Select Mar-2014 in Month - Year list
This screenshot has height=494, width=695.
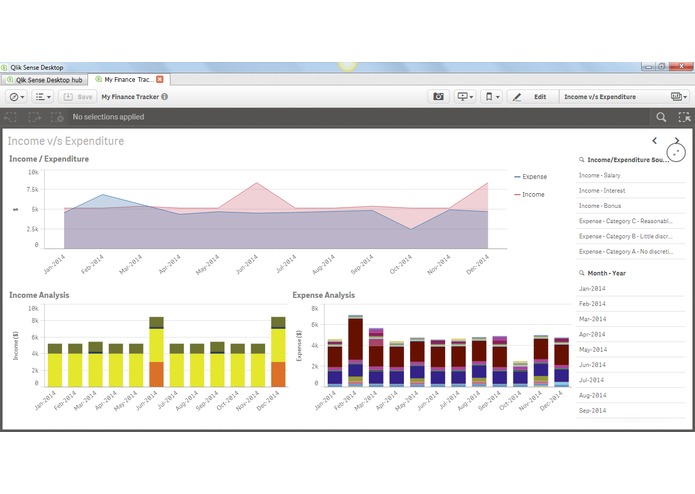[x=631, y=319]
